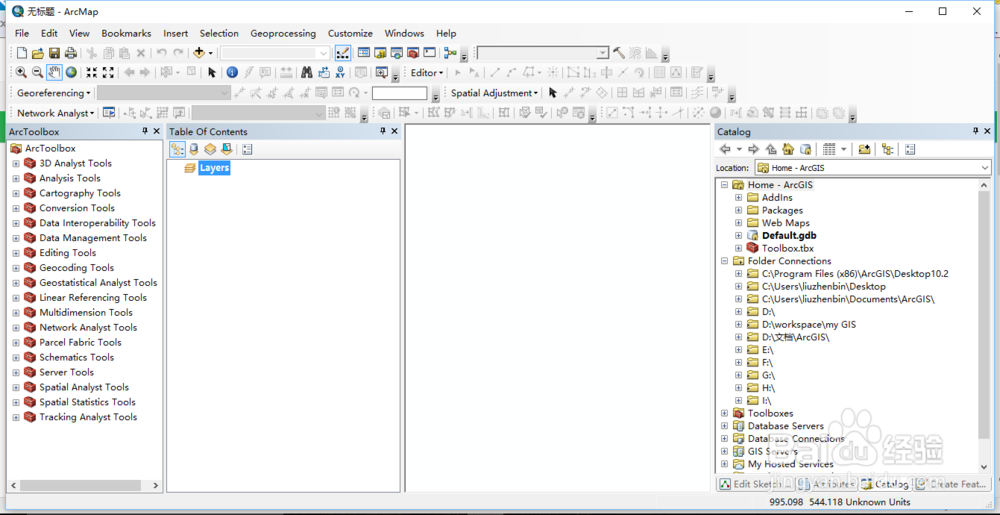This screenshot has width=1000, height=515.
Task: Open an existing map document icon
Action: (x=38, y=53)
